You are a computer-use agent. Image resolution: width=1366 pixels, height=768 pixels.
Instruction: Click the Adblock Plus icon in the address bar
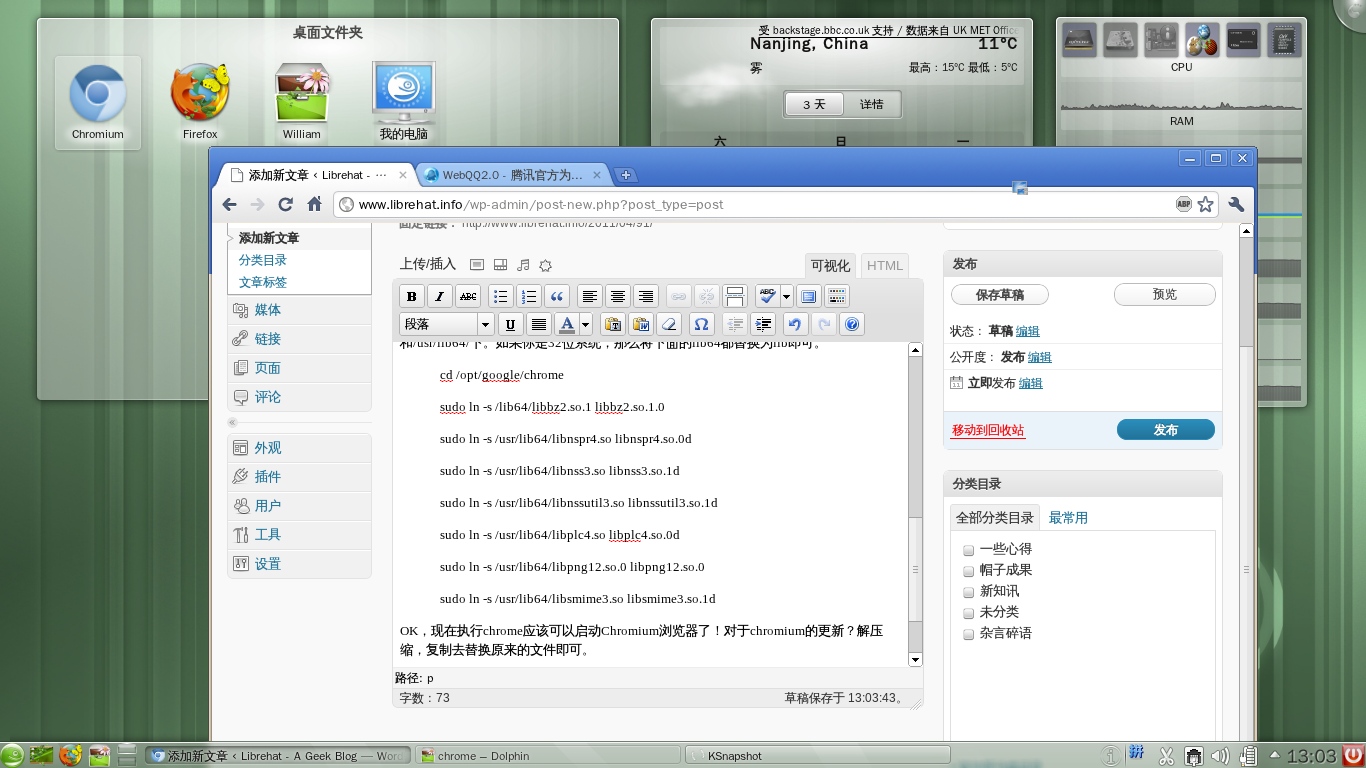[x=1182, y=203]
